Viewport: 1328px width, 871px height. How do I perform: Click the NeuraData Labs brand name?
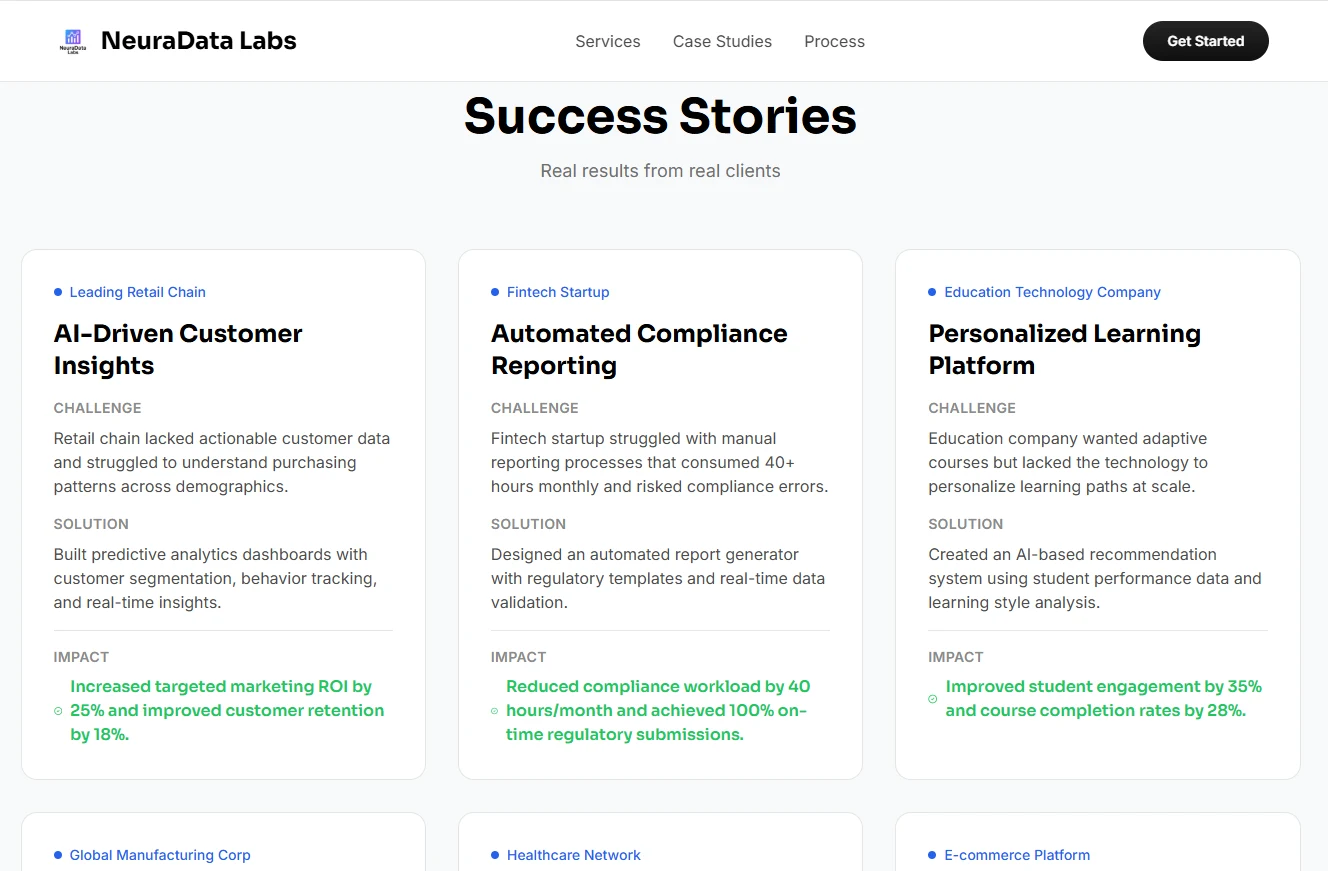click(199, 41)
